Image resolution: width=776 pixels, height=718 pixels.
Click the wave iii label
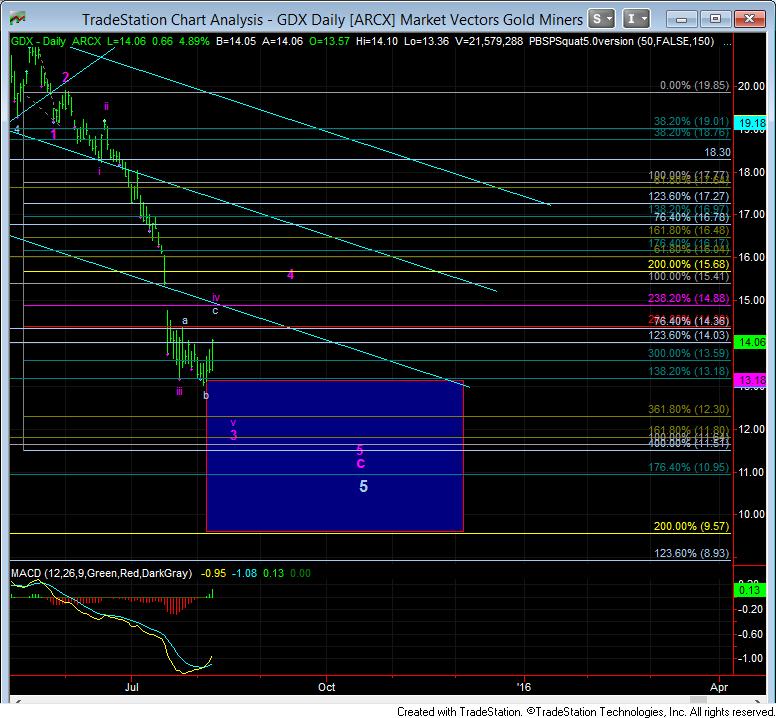coord(179,391)
